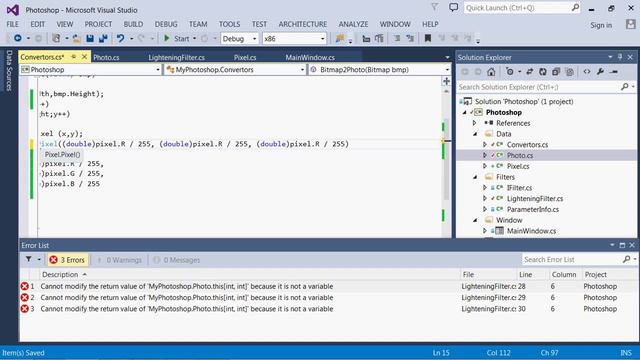Click the uncomment lines icon
640x360 pixels.
click(x=410, y=38)
